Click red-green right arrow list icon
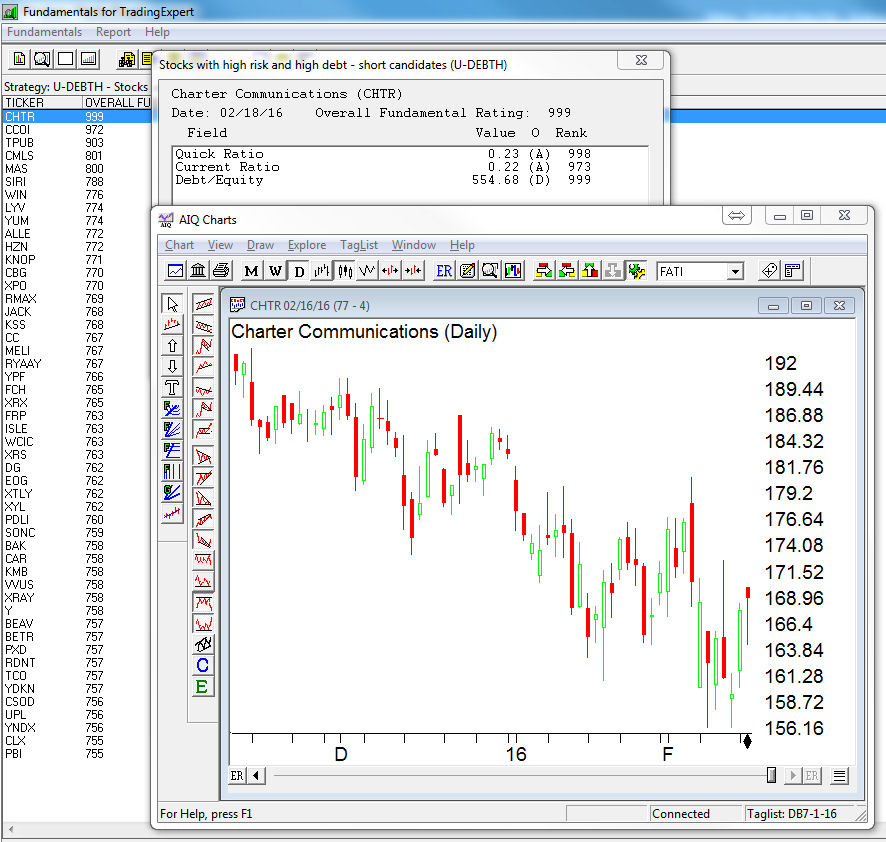This screenshot has height=842, width=886. pyautogui.click(x=544, y=271)
